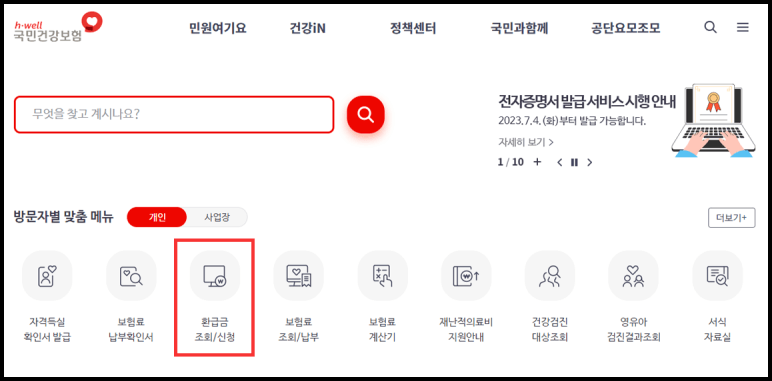772x381 pixels.
Task: Click the 더보기+ button
Action: coord(732,218)
